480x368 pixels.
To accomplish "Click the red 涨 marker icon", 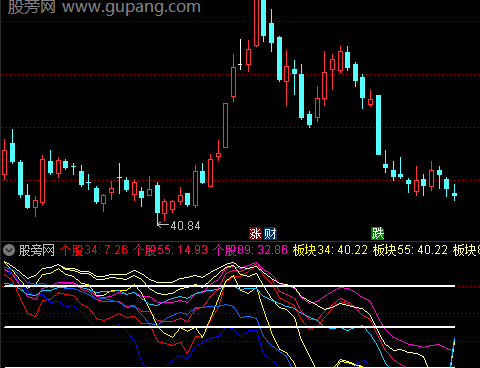I will (x=255, y=233).
